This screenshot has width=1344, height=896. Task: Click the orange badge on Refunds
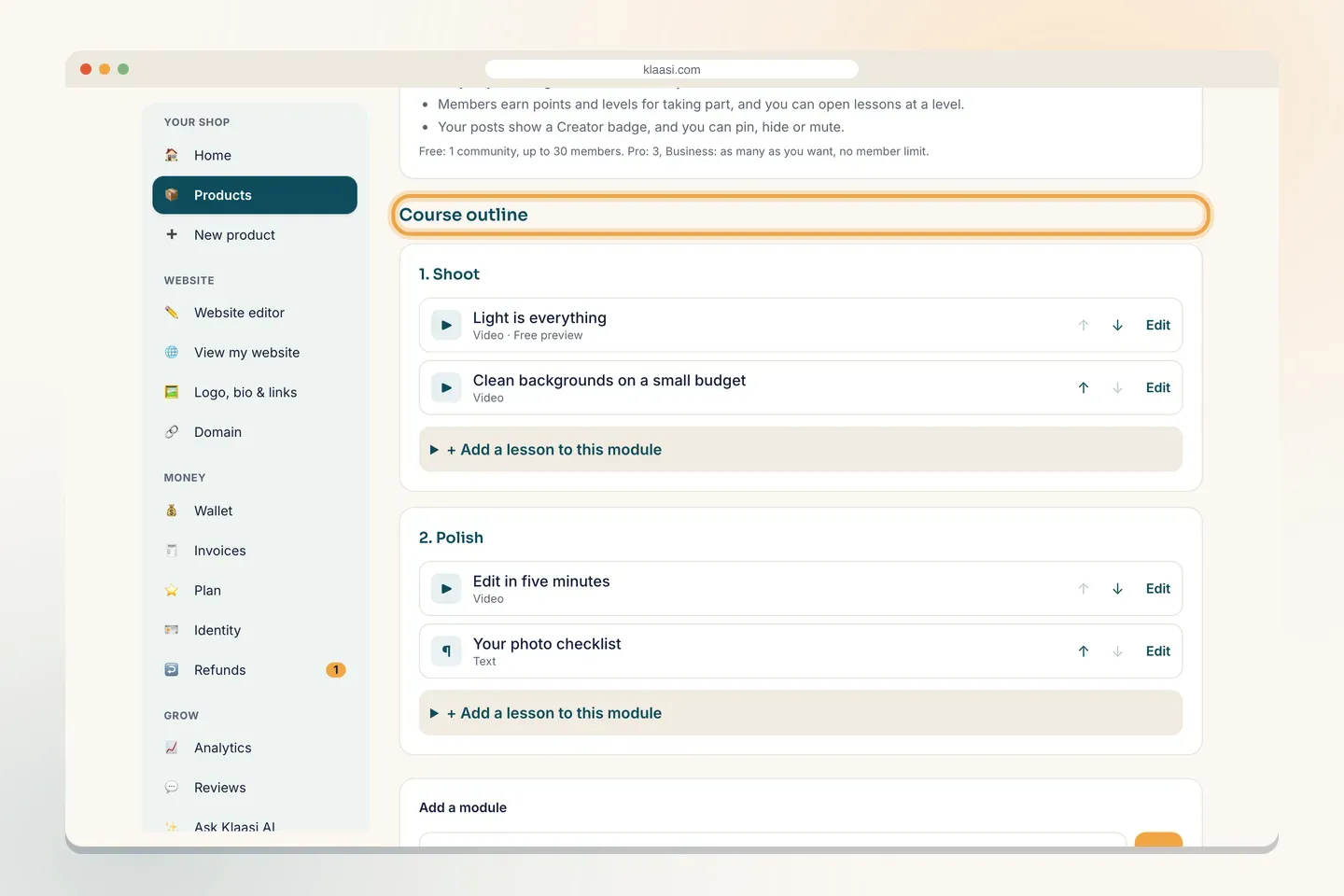click(336, 670)
